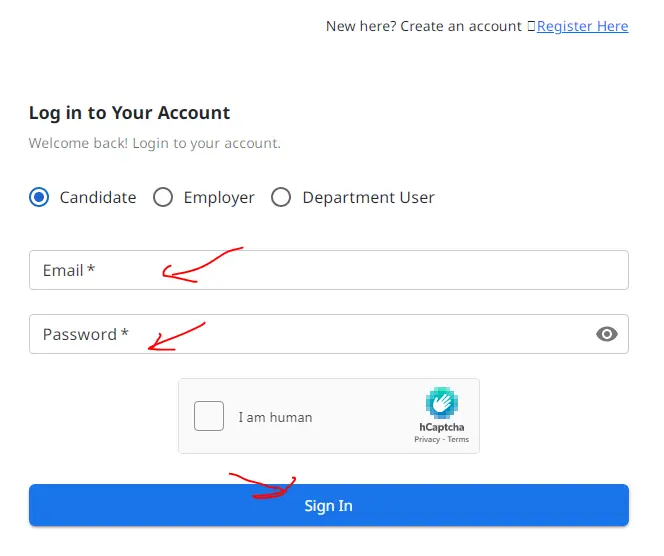This screenshot has width=664, height=556.
Task: Focus the Email input field
Action: coord(328,270)
